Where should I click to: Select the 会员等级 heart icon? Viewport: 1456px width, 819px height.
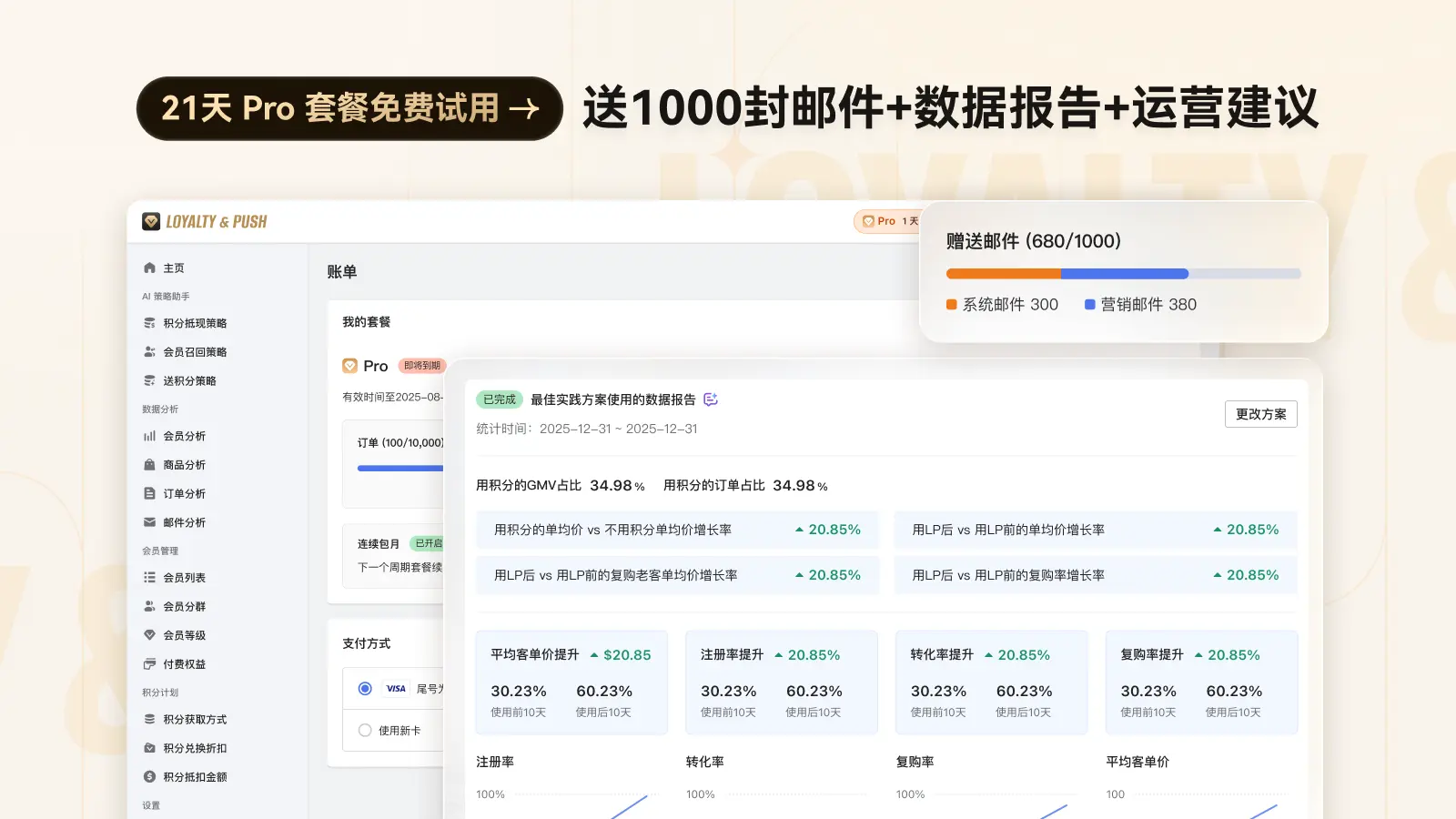(x=151, y=635)
